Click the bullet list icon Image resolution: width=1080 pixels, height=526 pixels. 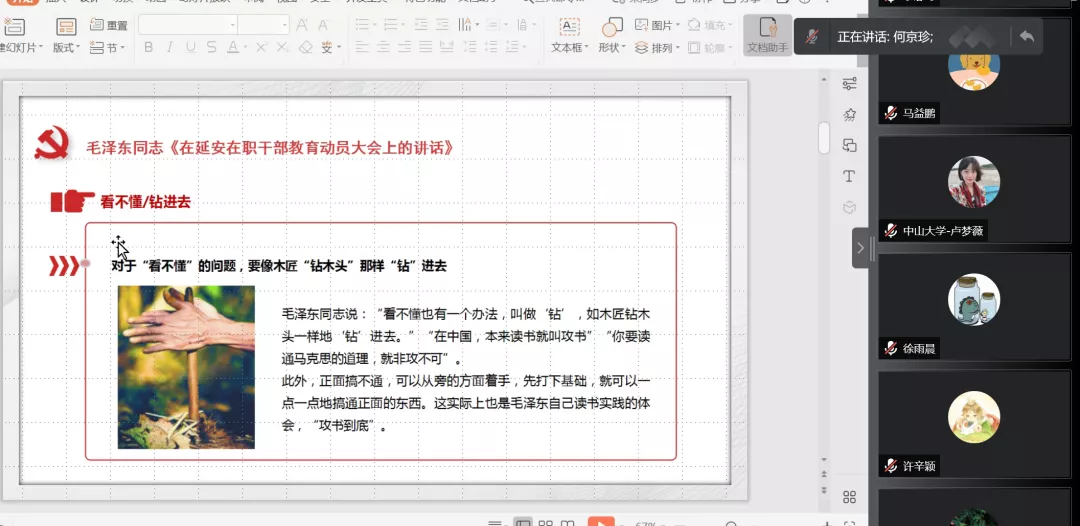(362, 25)
